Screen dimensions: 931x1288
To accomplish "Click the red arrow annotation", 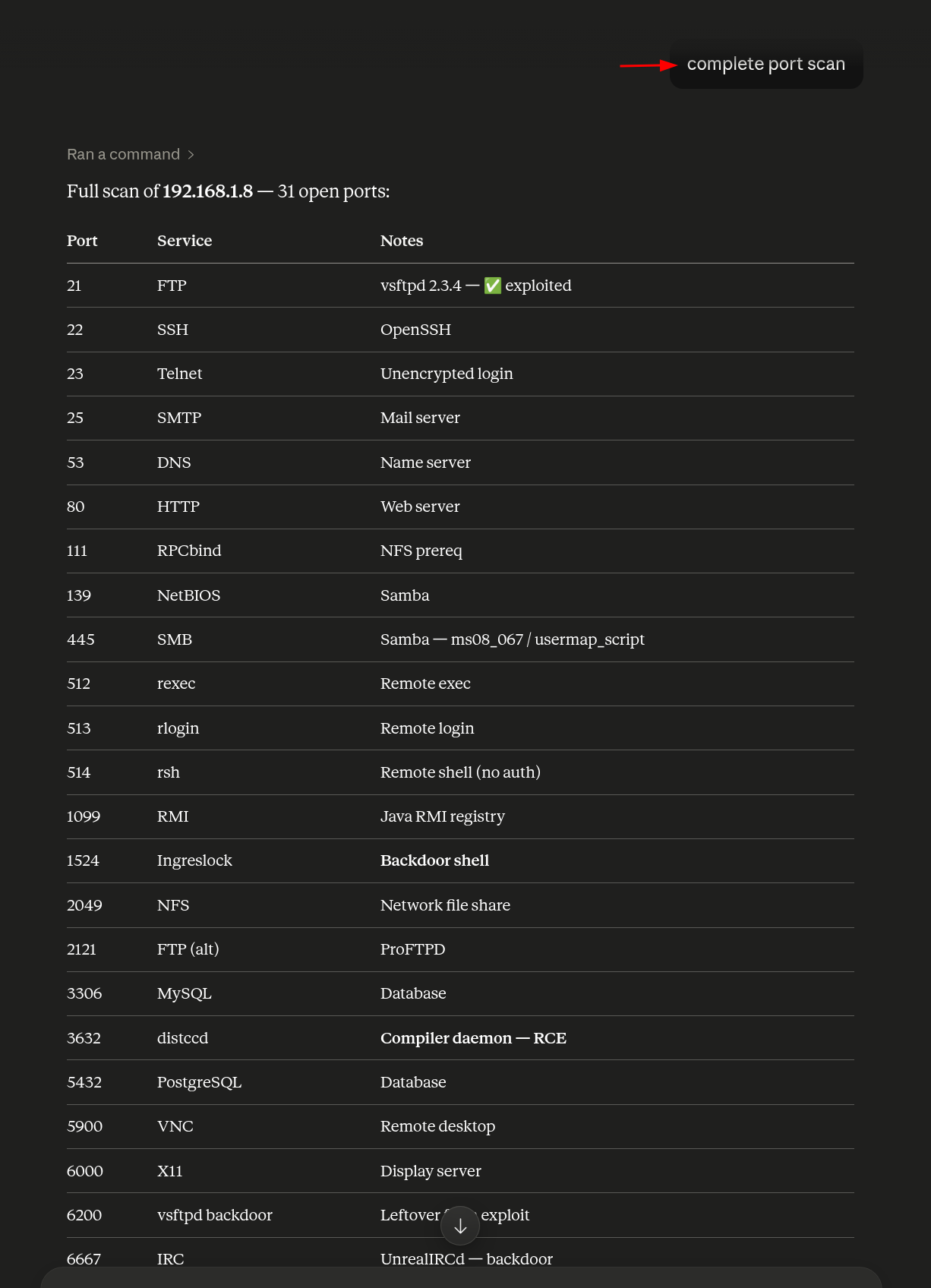I will pos(649,65).
